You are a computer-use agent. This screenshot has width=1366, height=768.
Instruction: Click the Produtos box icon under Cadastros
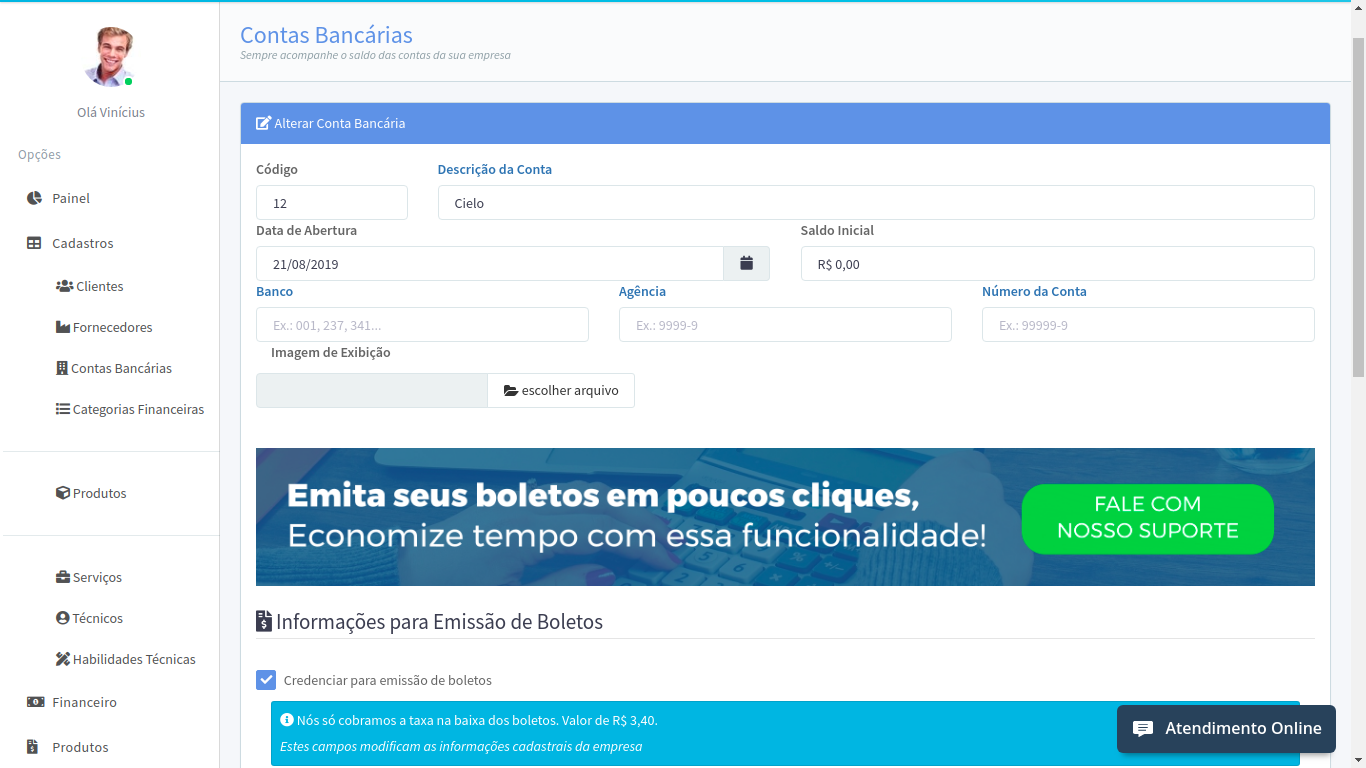pyautogui.click(x=63, y=493)
